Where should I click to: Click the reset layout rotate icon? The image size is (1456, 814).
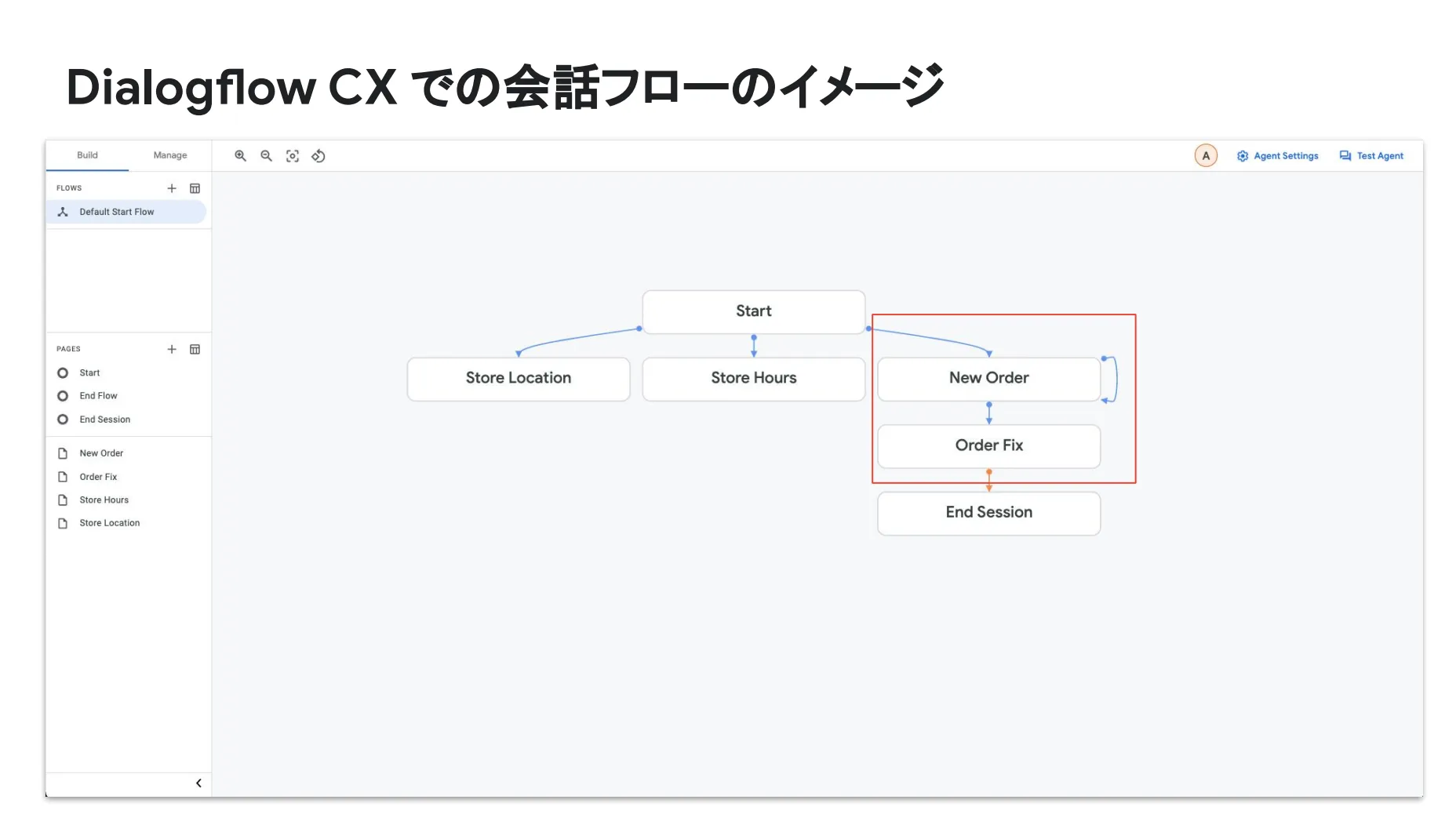pyautogui.click(x=318, y=156)
